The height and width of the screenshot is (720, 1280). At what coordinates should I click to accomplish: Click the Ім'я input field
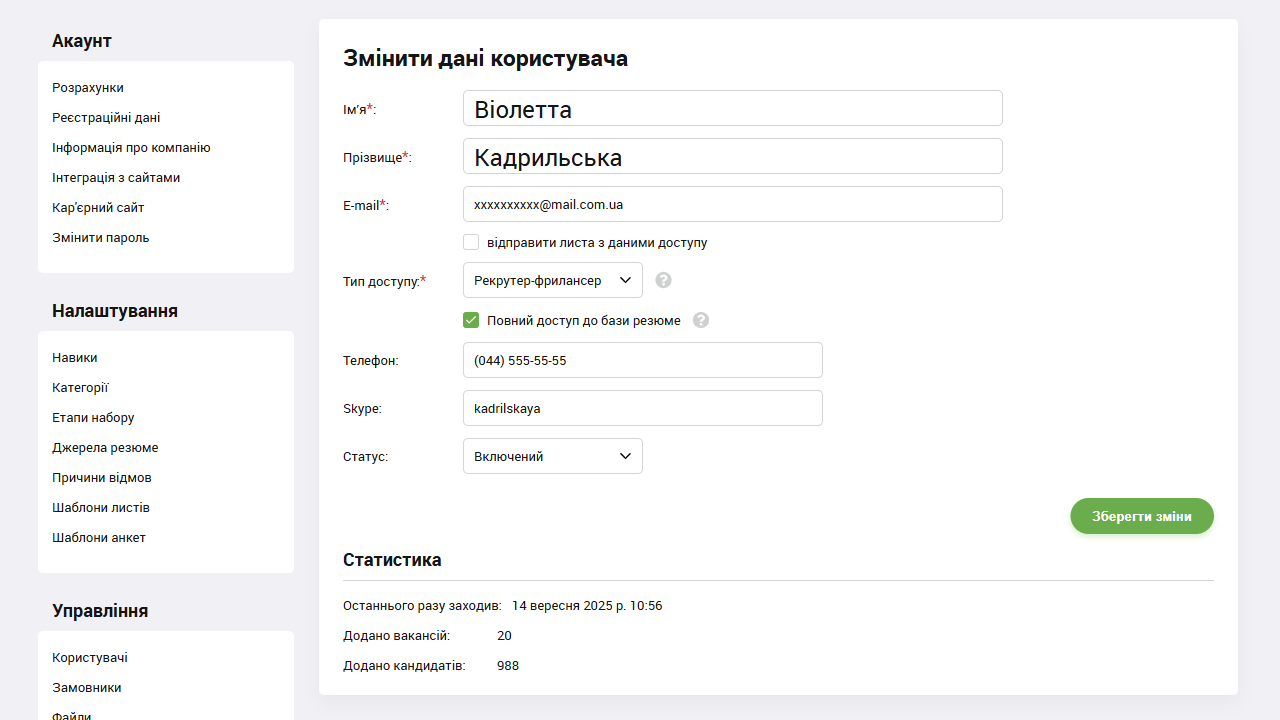coord(732,108)
